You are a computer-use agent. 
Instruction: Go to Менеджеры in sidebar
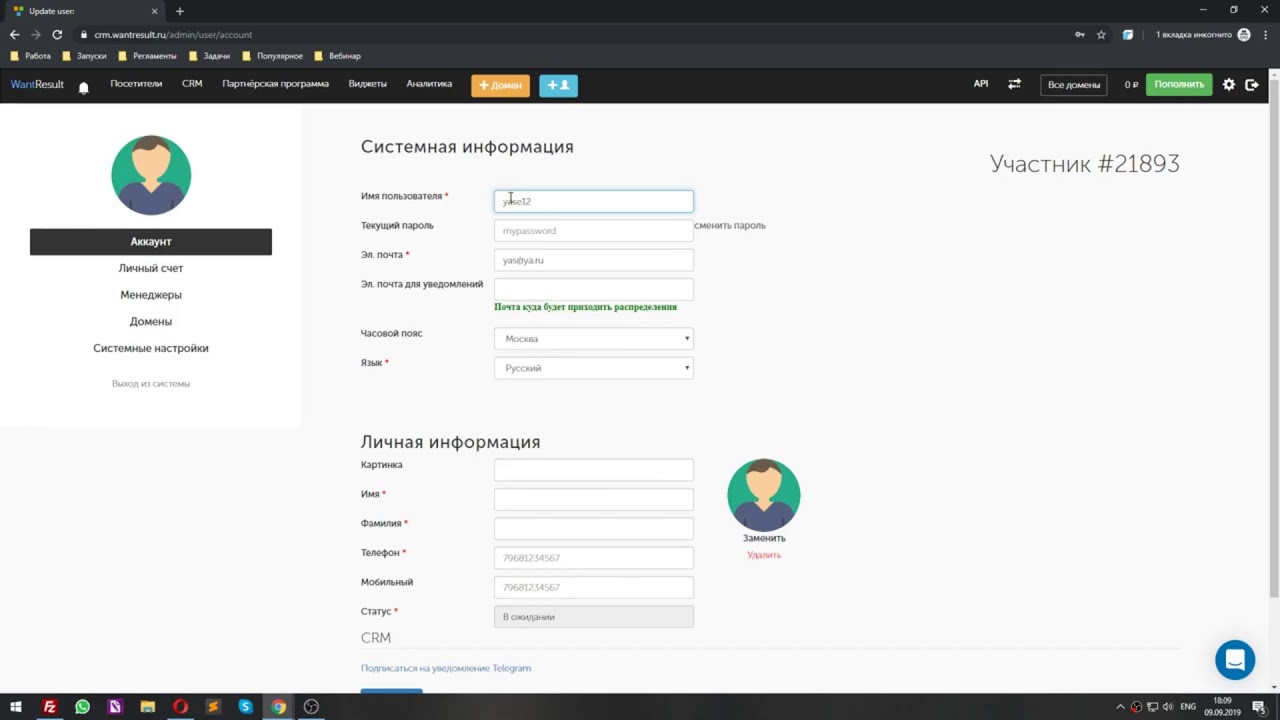point(151,295)
